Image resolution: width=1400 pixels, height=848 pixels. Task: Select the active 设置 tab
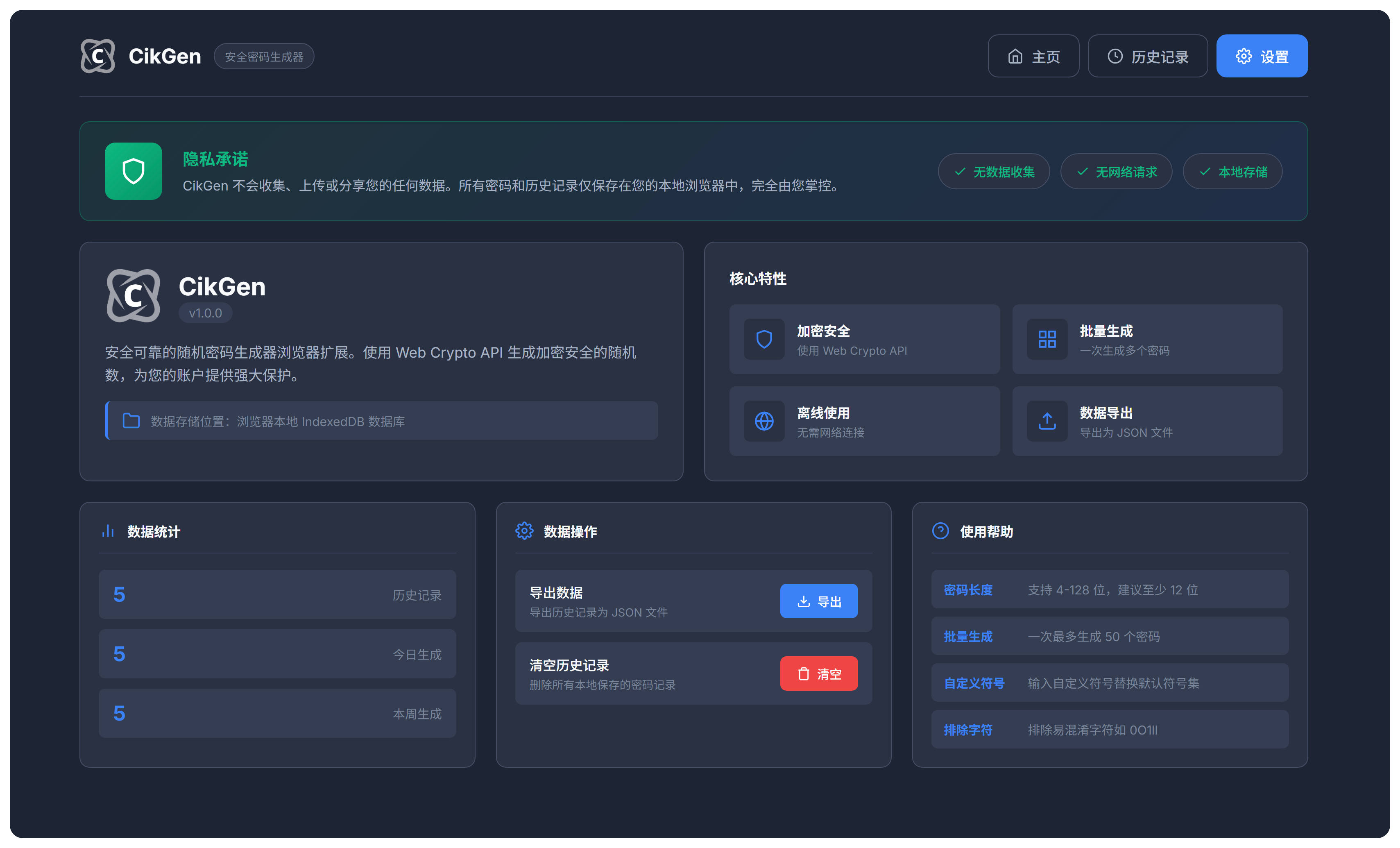point(1262,56)
